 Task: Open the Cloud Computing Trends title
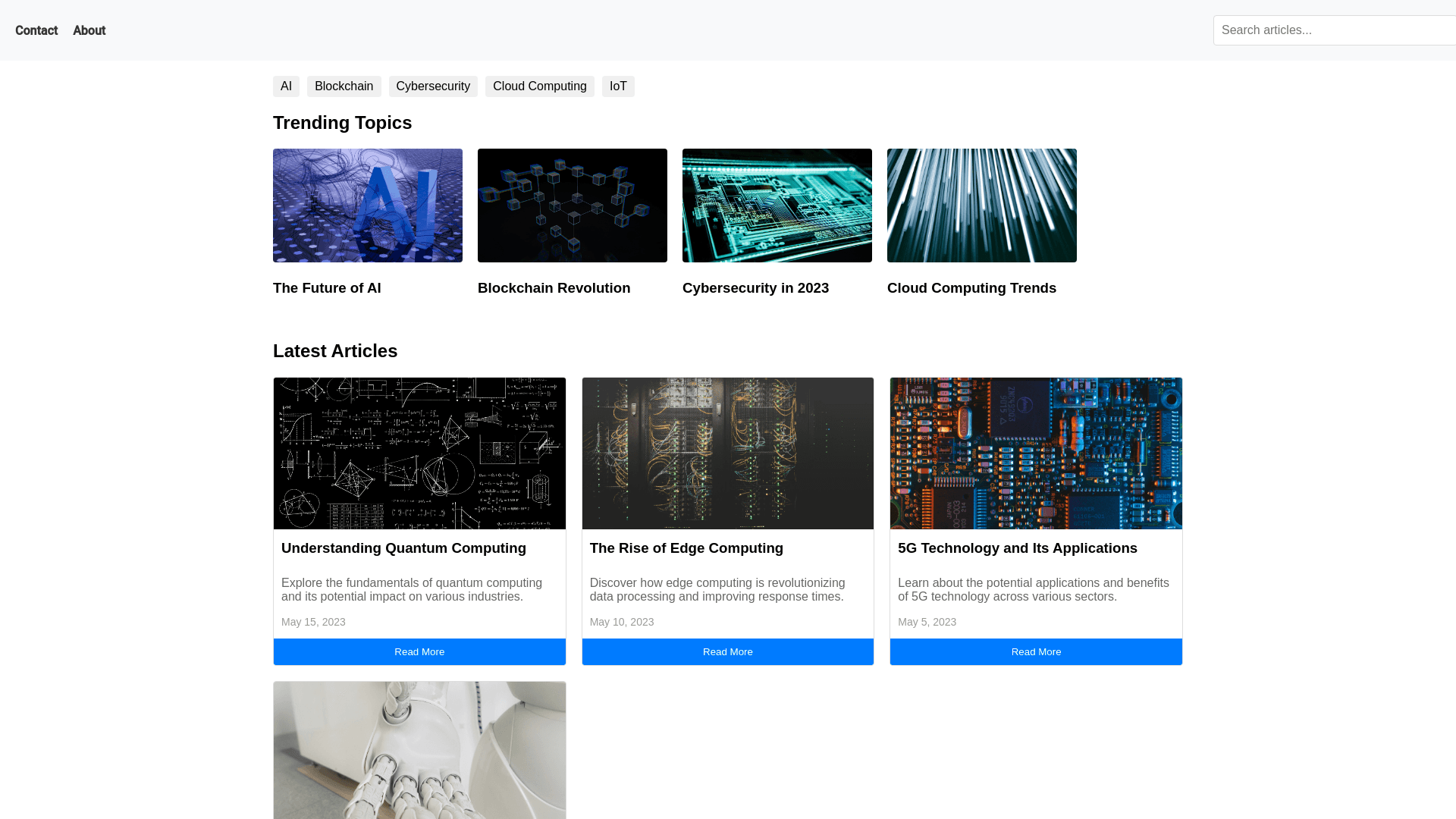pyautogui.click(x=971, y=288)
